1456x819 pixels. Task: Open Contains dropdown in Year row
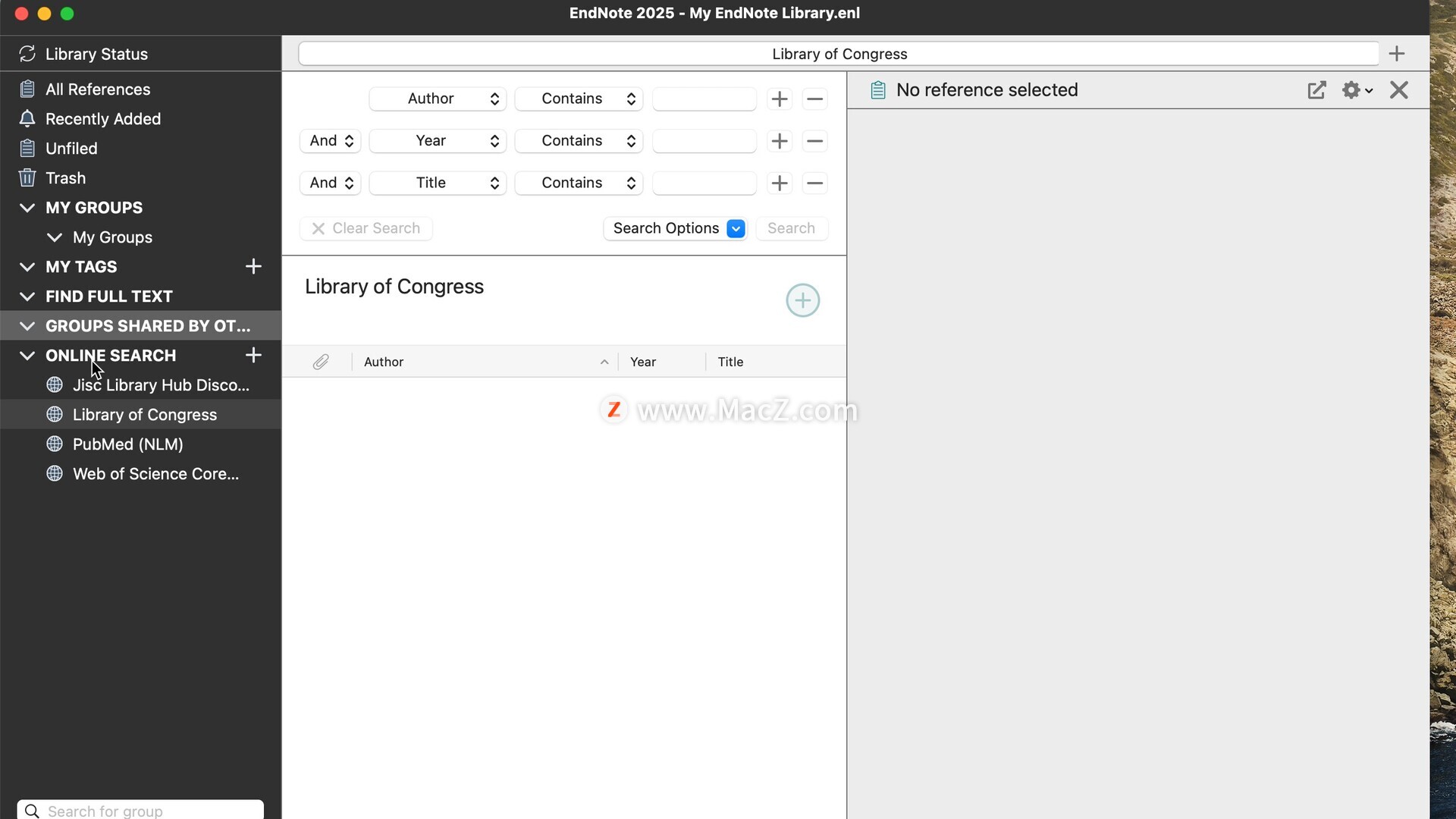click(579, 141)
